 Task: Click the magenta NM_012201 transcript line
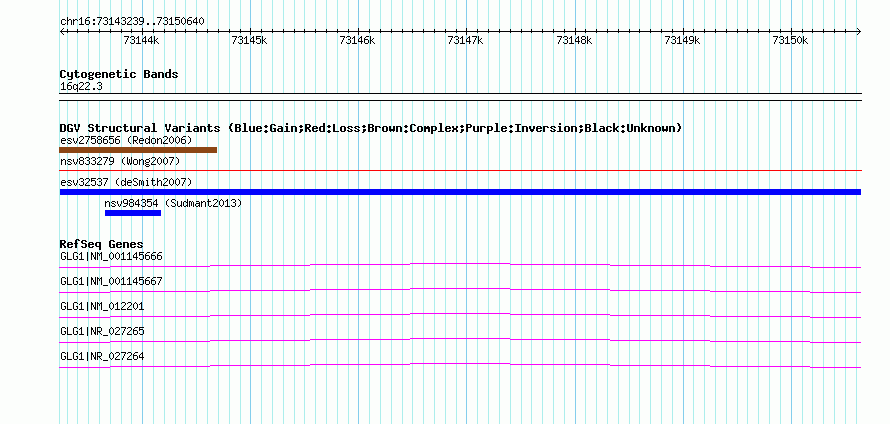(460, 316)
